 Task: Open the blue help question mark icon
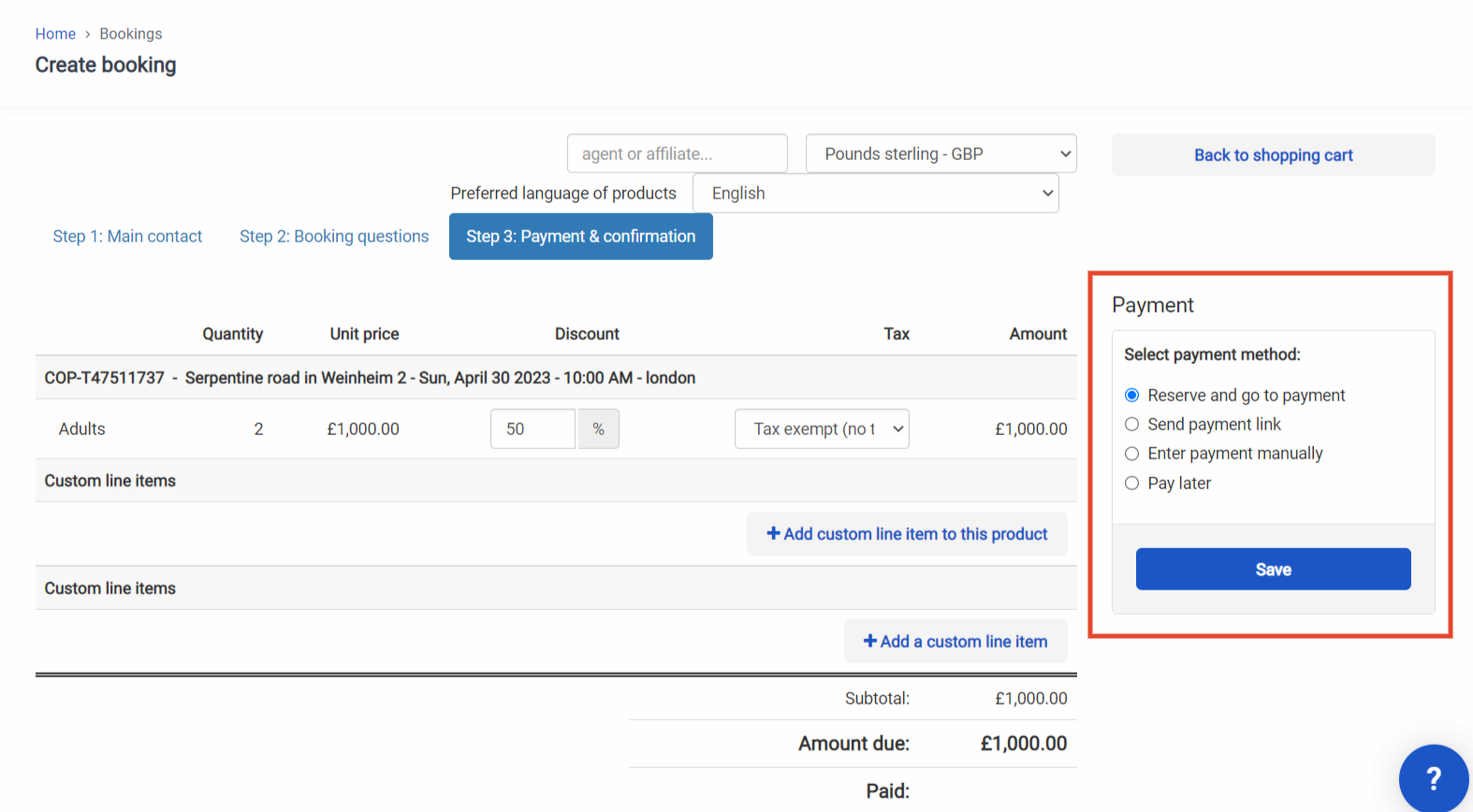[x=1434, y=777]
